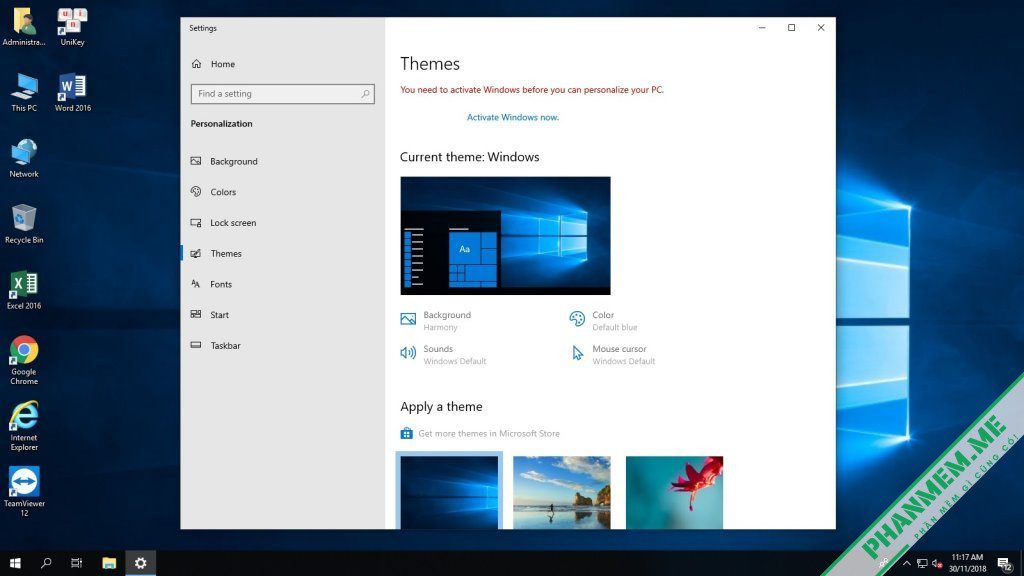1024x576 pixels.
Task: Open Sounds Windows Default option
Action: click(x=443, y=355)
